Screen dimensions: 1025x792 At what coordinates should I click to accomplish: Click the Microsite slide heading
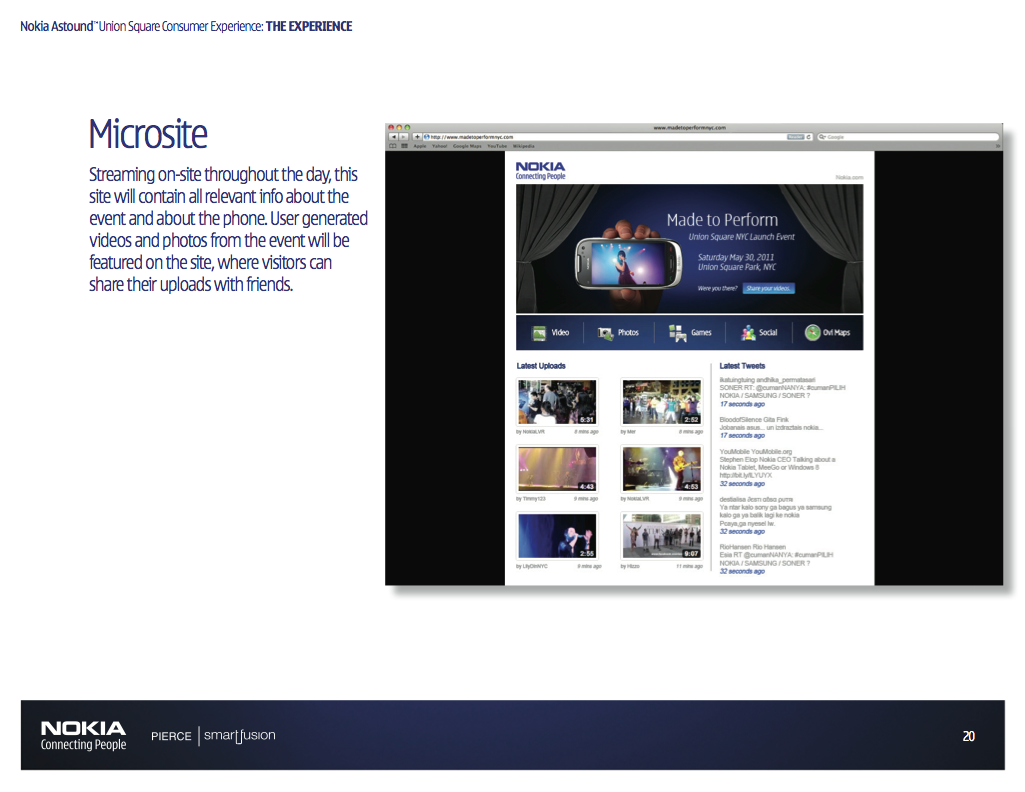[148, 134]
